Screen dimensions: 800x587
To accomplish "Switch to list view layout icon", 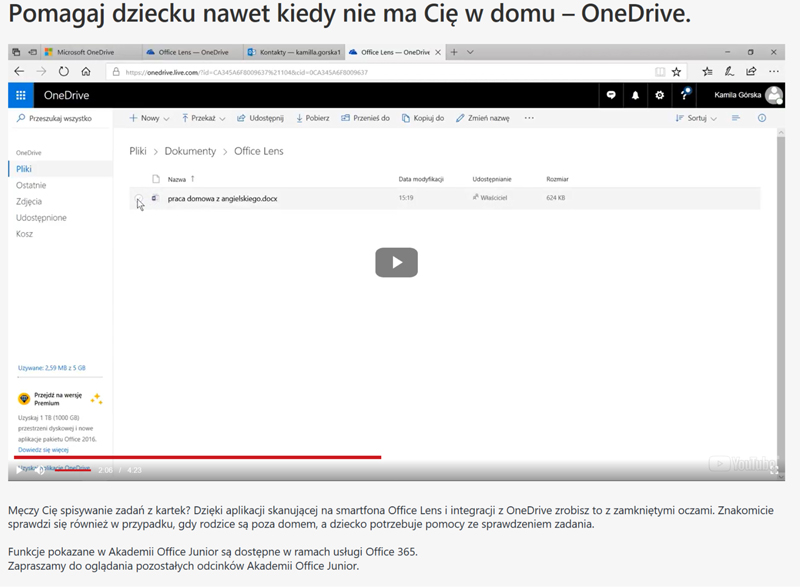I will (735, 118).
